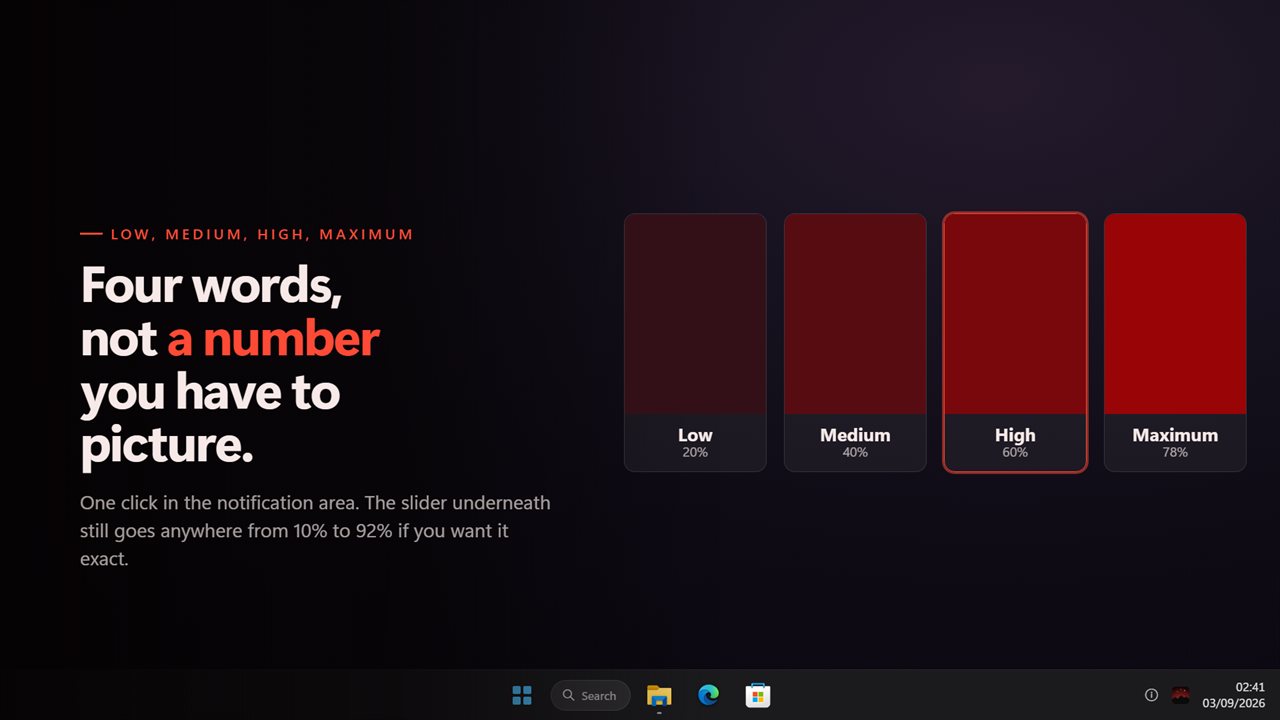Select the Low 20% preset card
1280x720 pixels.
[695, 342]
